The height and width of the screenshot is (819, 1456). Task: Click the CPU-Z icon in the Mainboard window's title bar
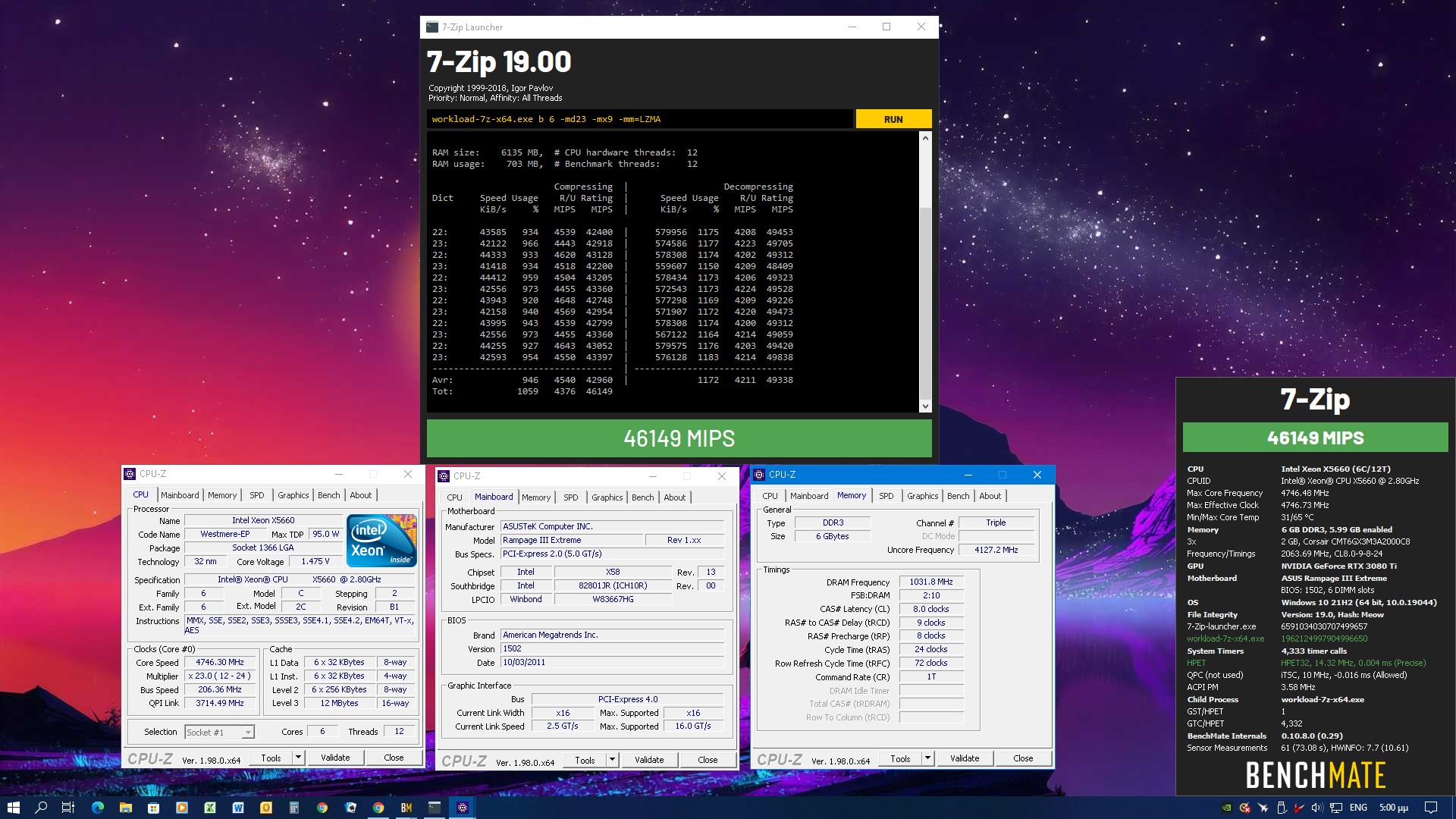click(x=444, y=476)
